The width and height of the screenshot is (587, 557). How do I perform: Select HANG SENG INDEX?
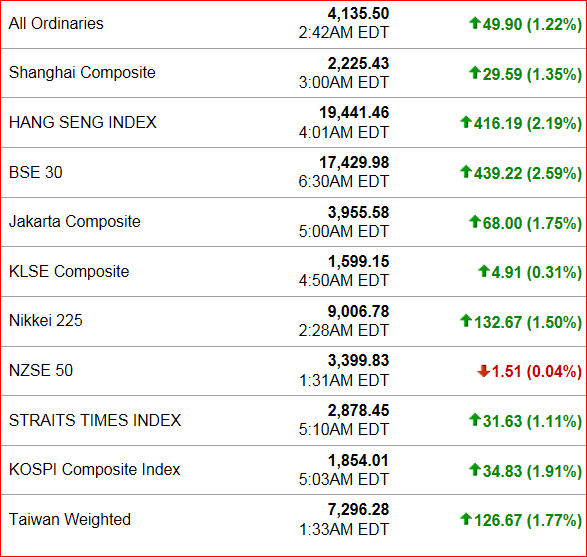83,122
